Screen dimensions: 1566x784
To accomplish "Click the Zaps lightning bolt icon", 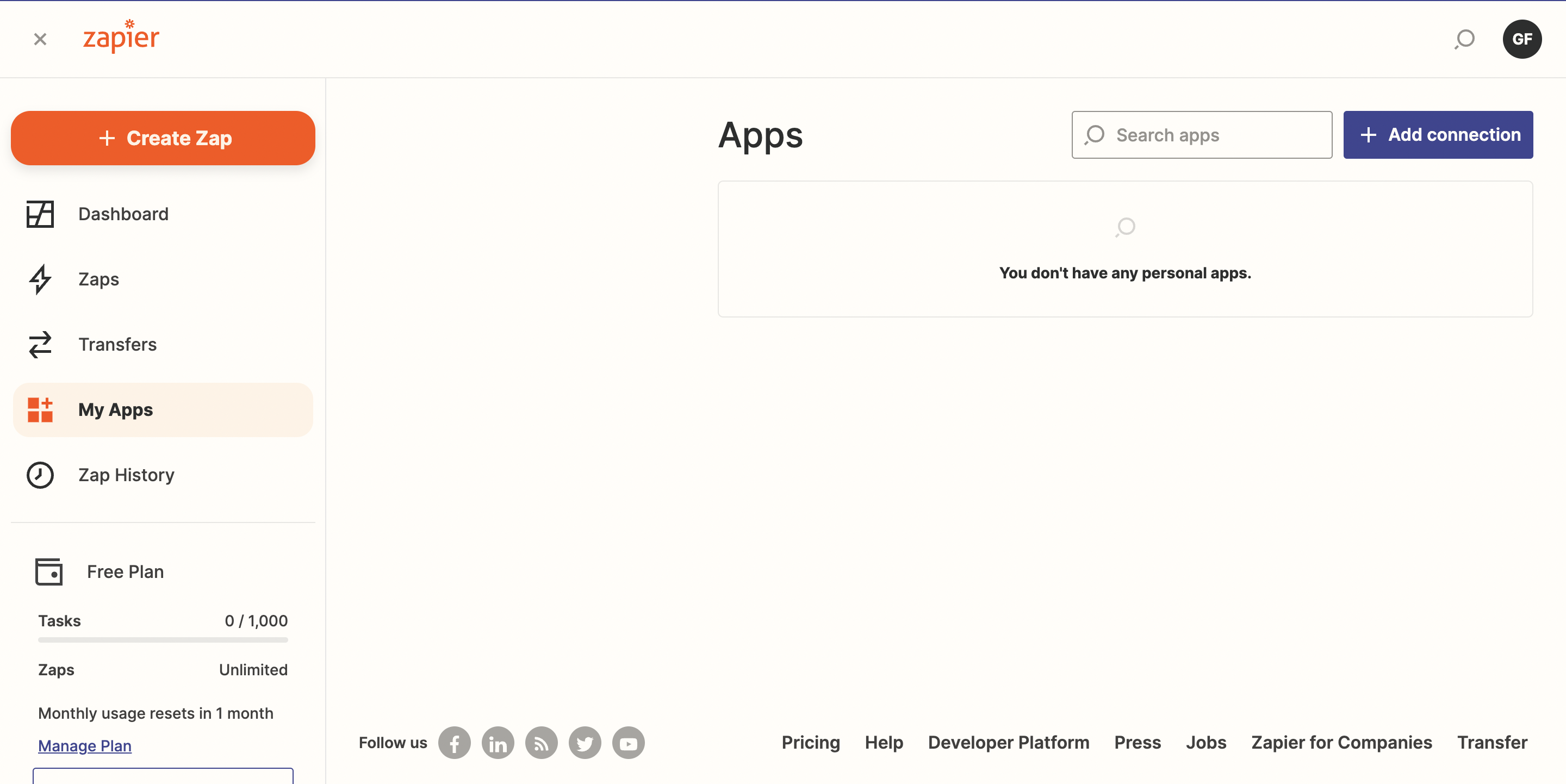I will click(40, 279).
